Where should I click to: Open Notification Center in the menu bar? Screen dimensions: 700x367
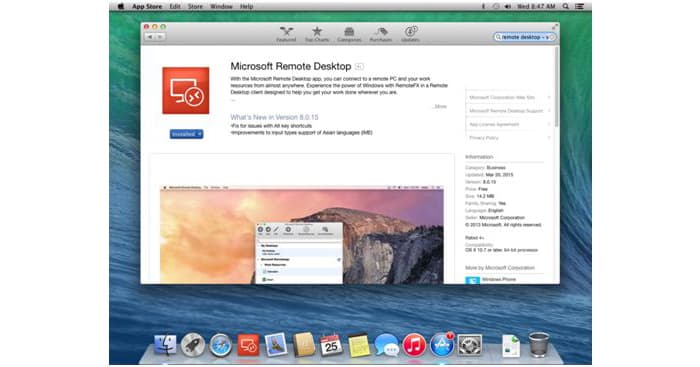[x=579, y=6]
